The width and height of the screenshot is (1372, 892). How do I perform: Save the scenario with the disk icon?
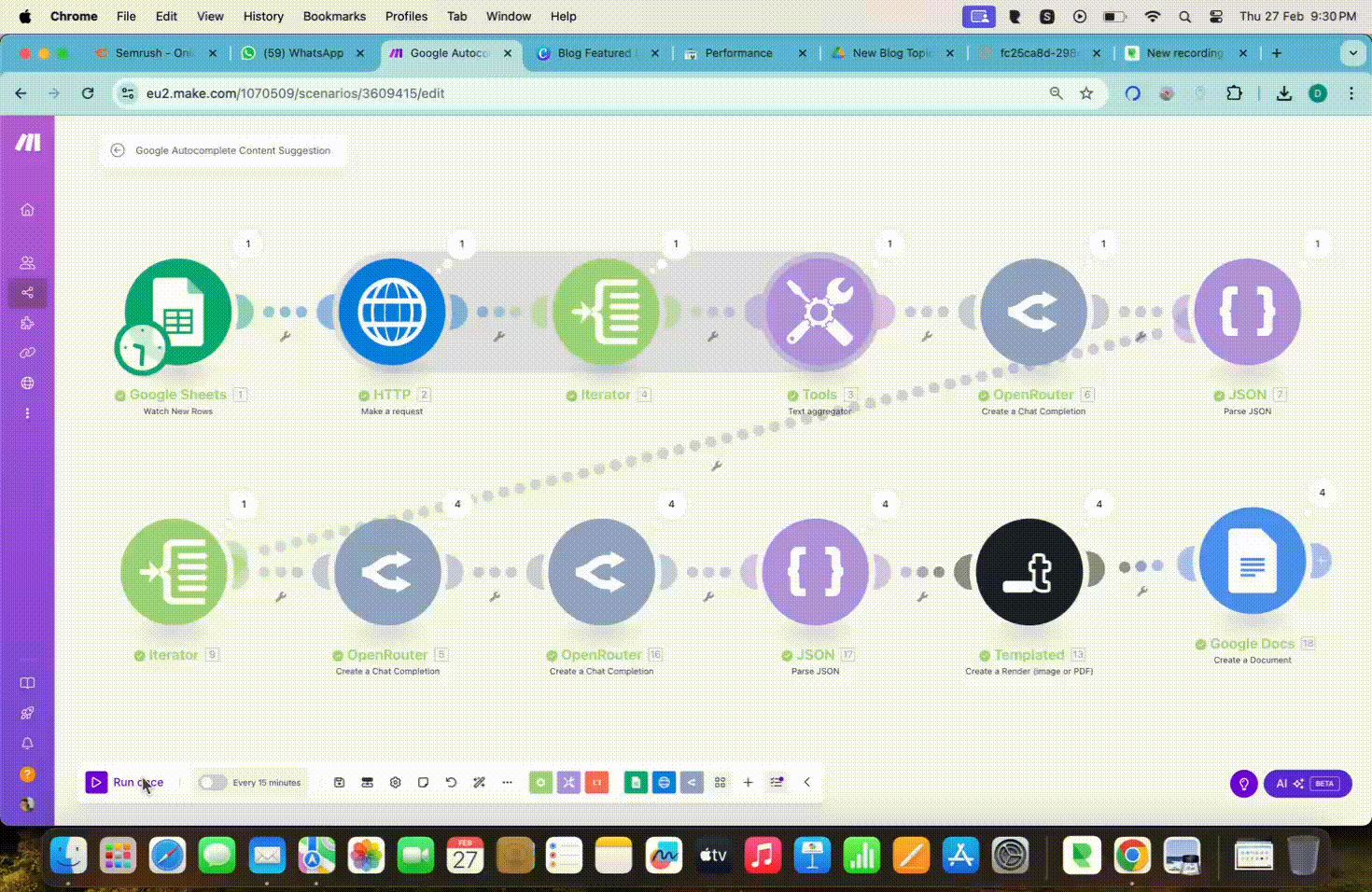[340, 782]
